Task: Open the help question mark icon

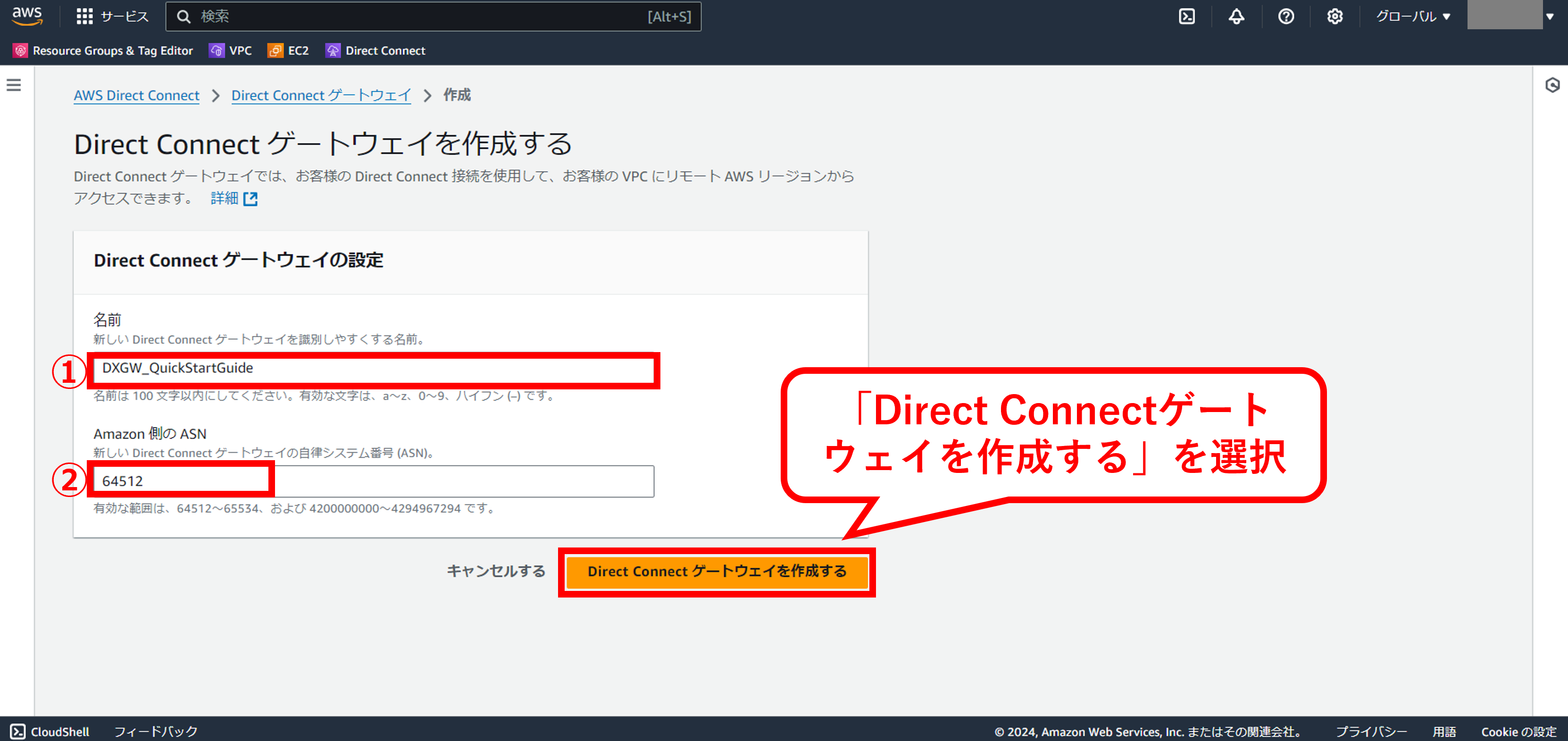Action: [x=1285, y=17]
